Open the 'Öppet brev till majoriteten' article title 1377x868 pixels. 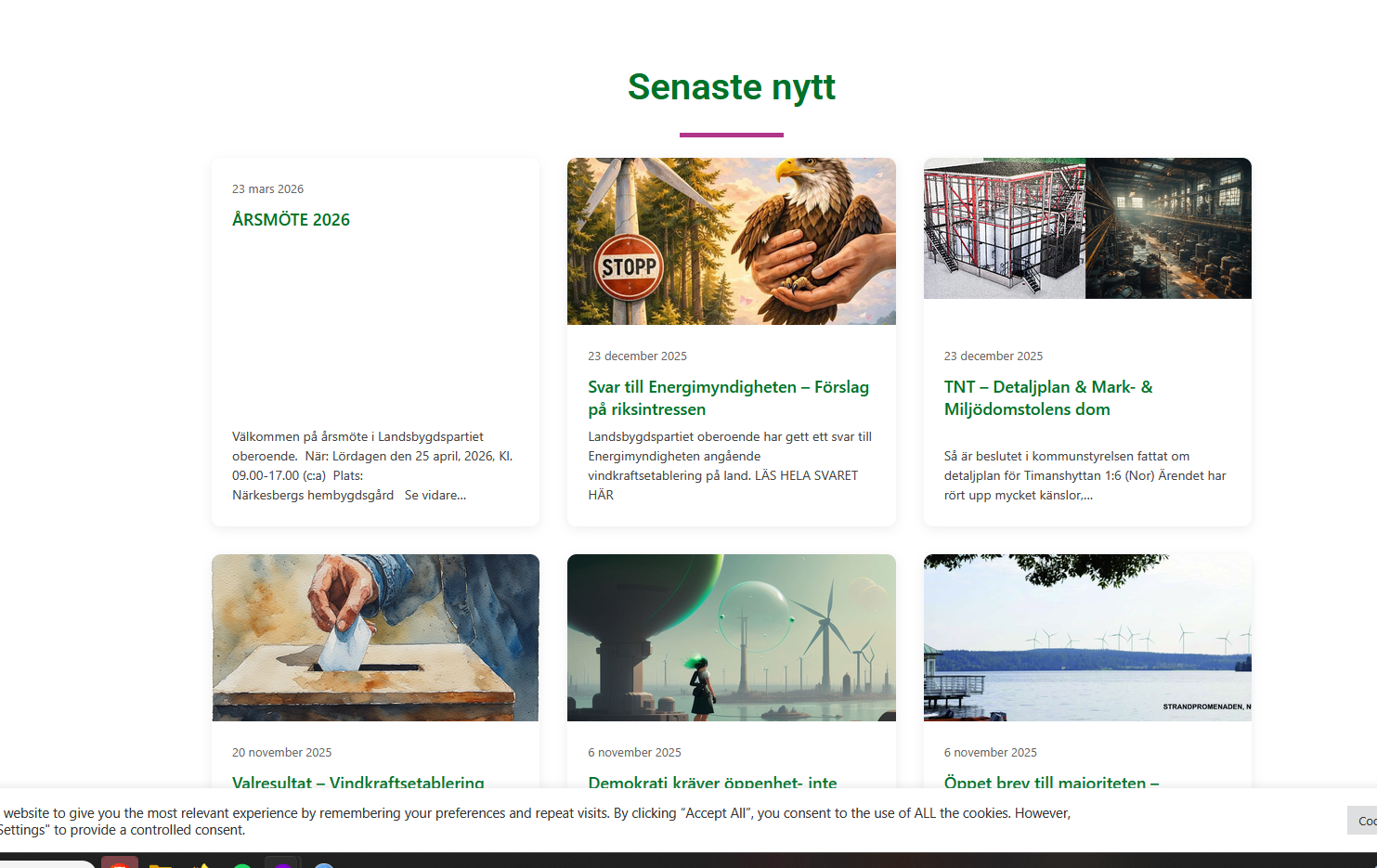1051,782
